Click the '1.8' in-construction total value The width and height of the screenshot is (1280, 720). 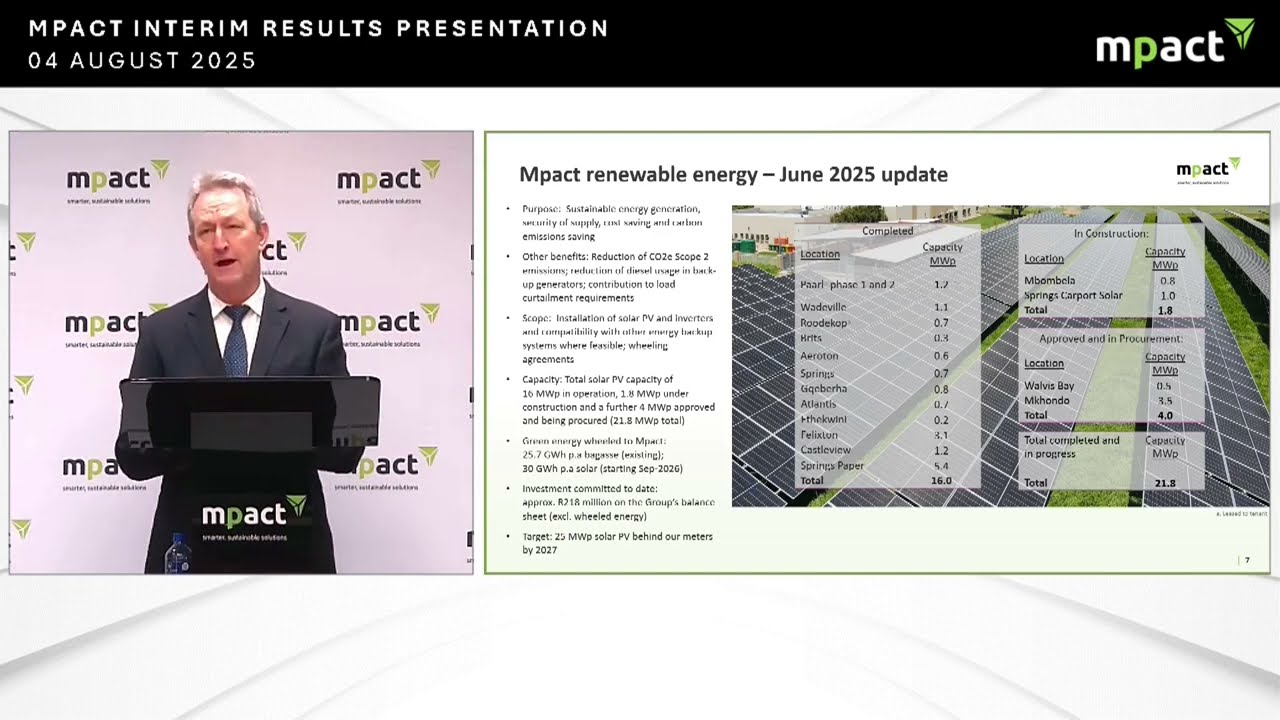(x=1165, y=311)
